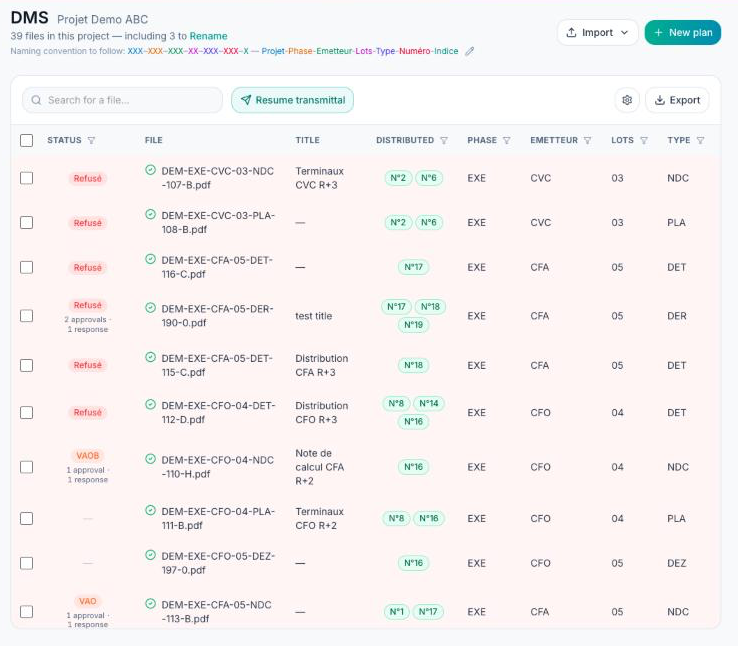Check the row for DEM-EXE-CFO-04-PLA-111-B.pdf
Viewport: 738px width, 646px height.
click(x=26, y=518)
